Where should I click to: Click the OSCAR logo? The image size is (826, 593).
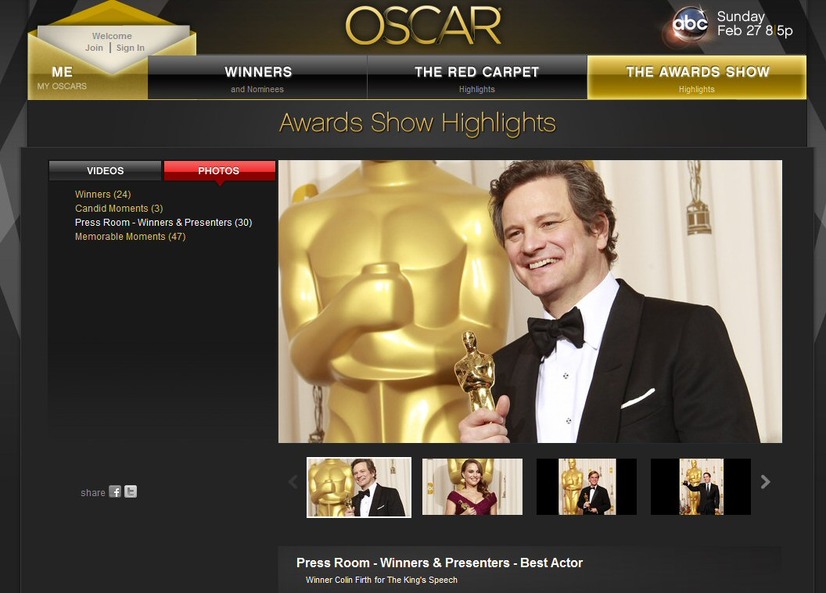coord(423,25)
